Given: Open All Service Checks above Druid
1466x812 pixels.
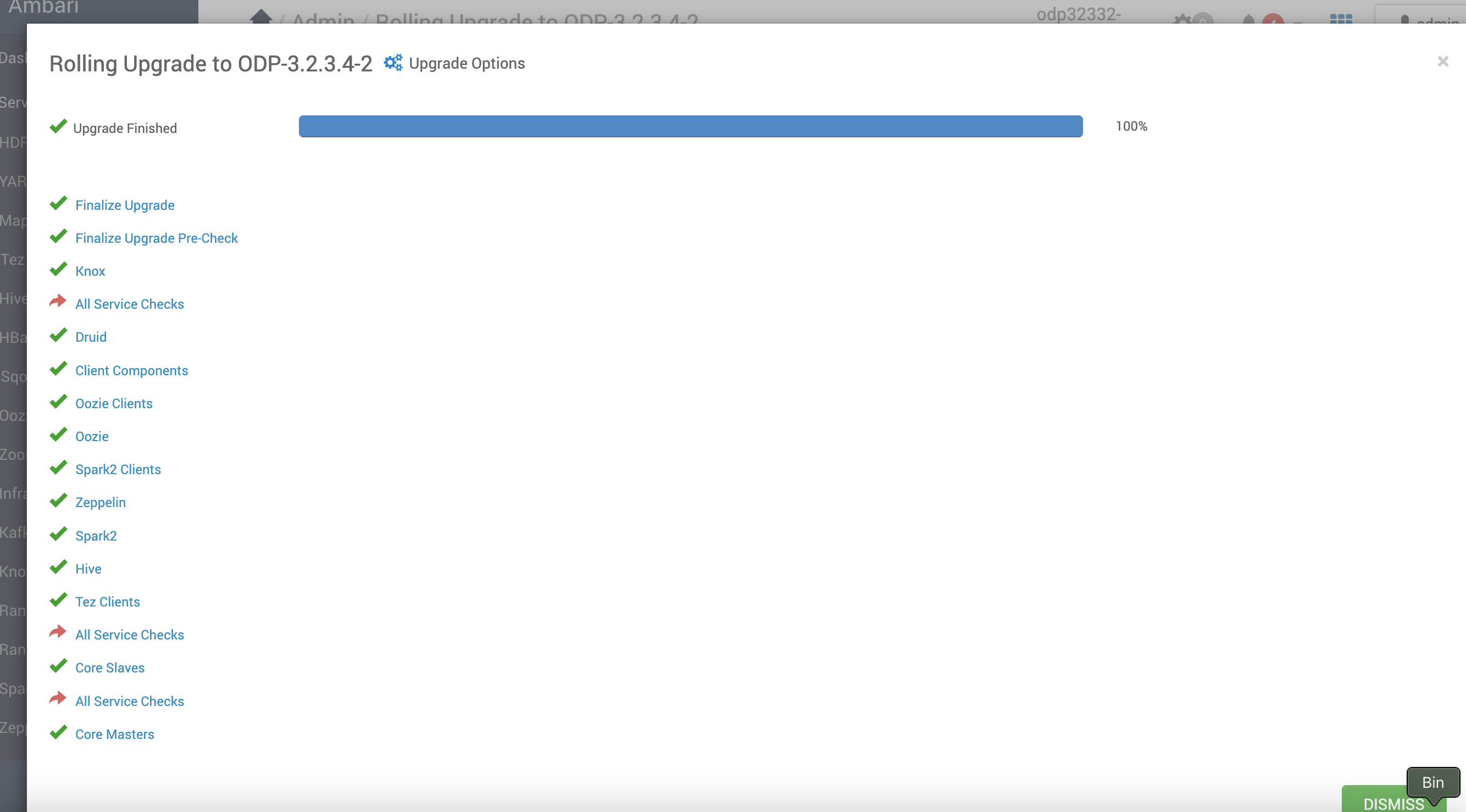Looking at the screenshot, I should [130, 304].
